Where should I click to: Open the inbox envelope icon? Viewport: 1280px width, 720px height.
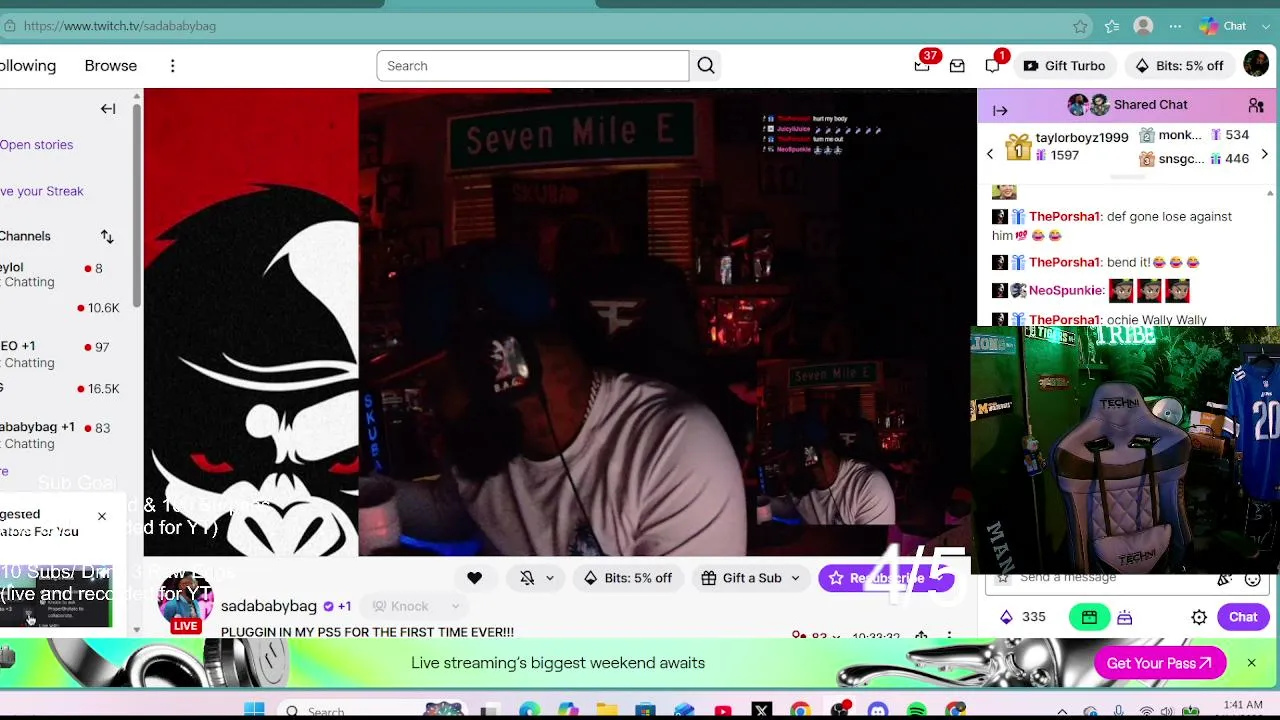[x=957, y=66]
